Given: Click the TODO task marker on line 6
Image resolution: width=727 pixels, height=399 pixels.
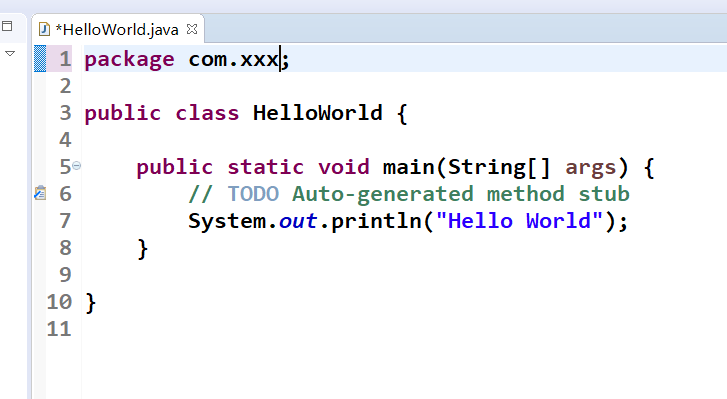Looking at the screenshot, I should click(x=40, y=193).
